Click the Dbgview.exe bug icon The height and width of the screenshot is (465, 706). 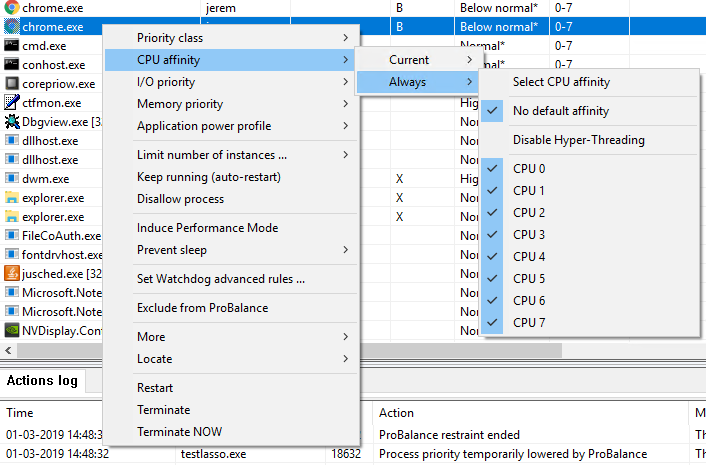12,122
